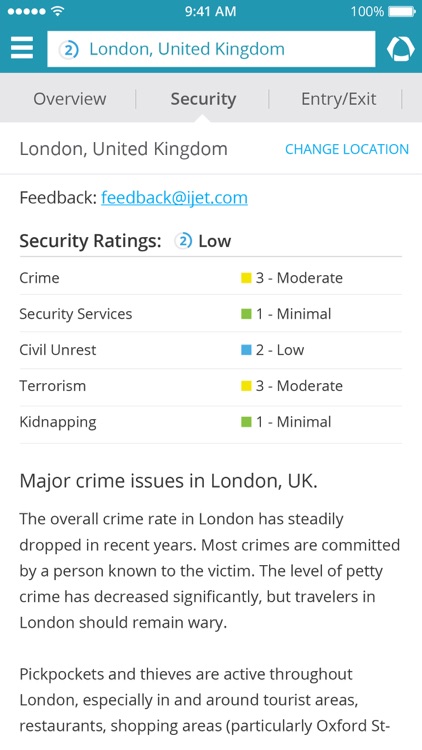Select the Terrorism rating row
Image resolution: width=422 pixels, height=750 pixels.
pos(211,386)
